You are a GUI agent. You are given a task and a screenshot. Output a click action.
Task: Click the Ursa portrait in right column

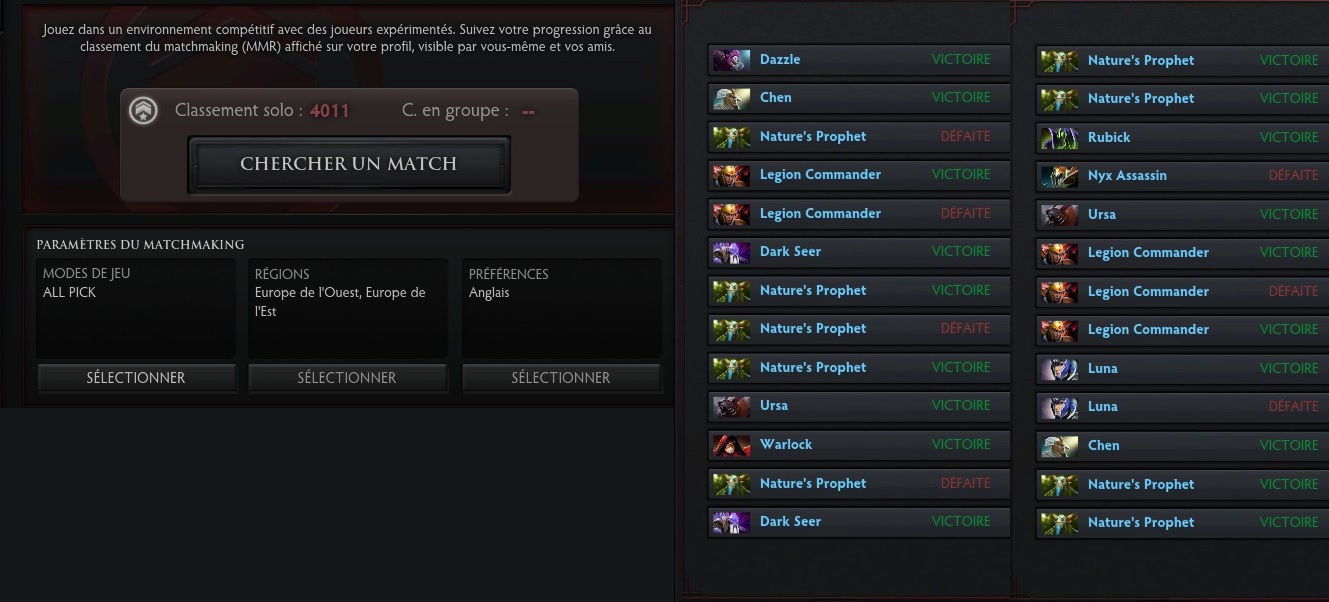1059,215
